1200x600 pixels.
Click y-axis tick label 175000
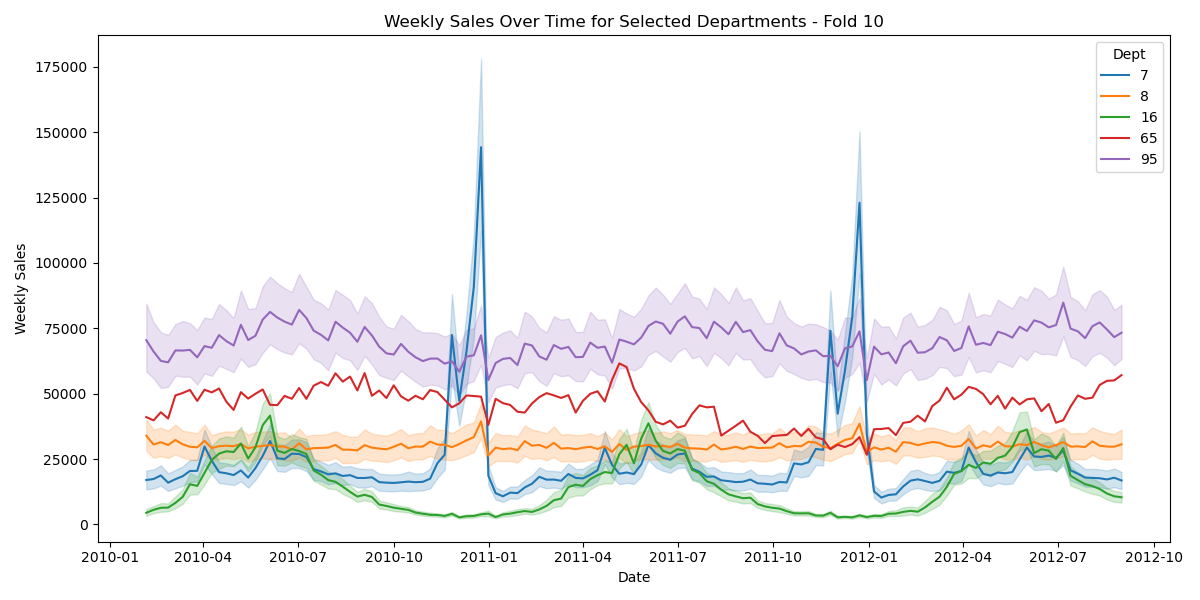62,68
